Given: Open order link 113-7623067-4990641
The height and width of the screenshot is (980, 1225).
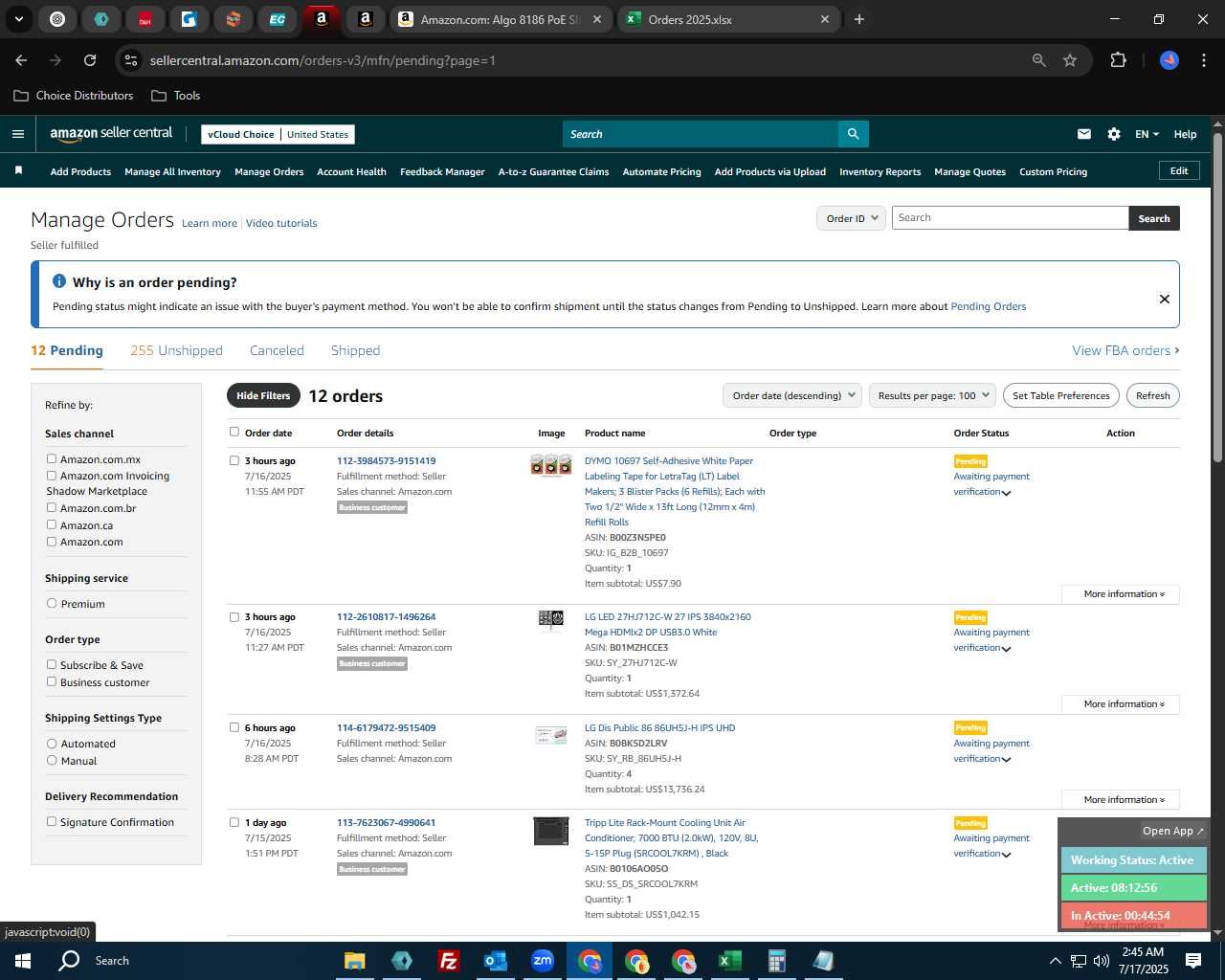Looking at the screenshot, I should coord(386,823).
